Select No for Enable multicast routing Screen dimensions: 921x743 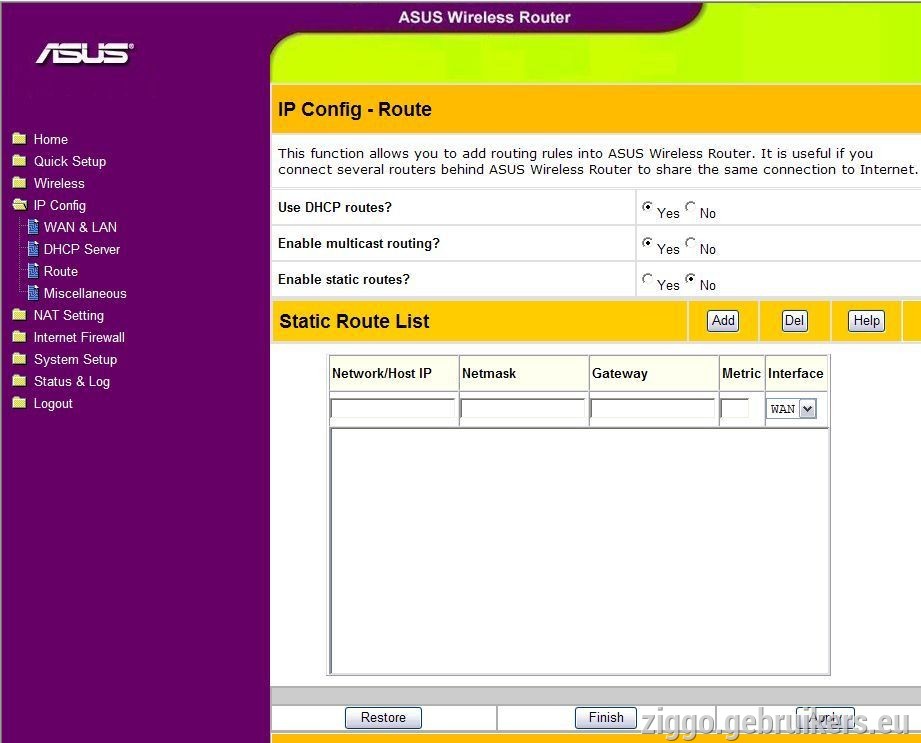[x=690, y=242]
